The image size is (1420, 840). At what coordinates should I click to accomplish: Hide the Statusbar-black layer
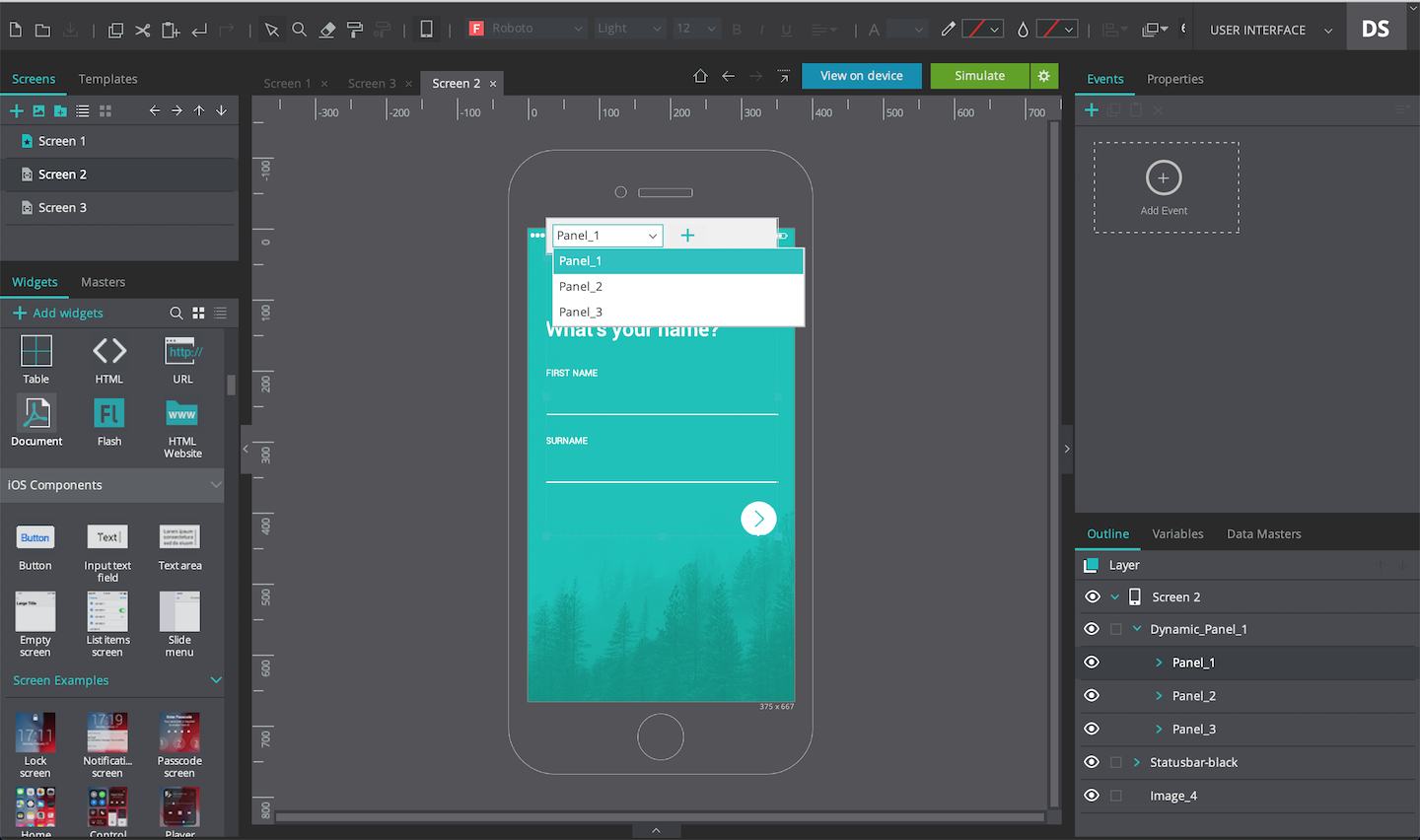(1091, 761)
